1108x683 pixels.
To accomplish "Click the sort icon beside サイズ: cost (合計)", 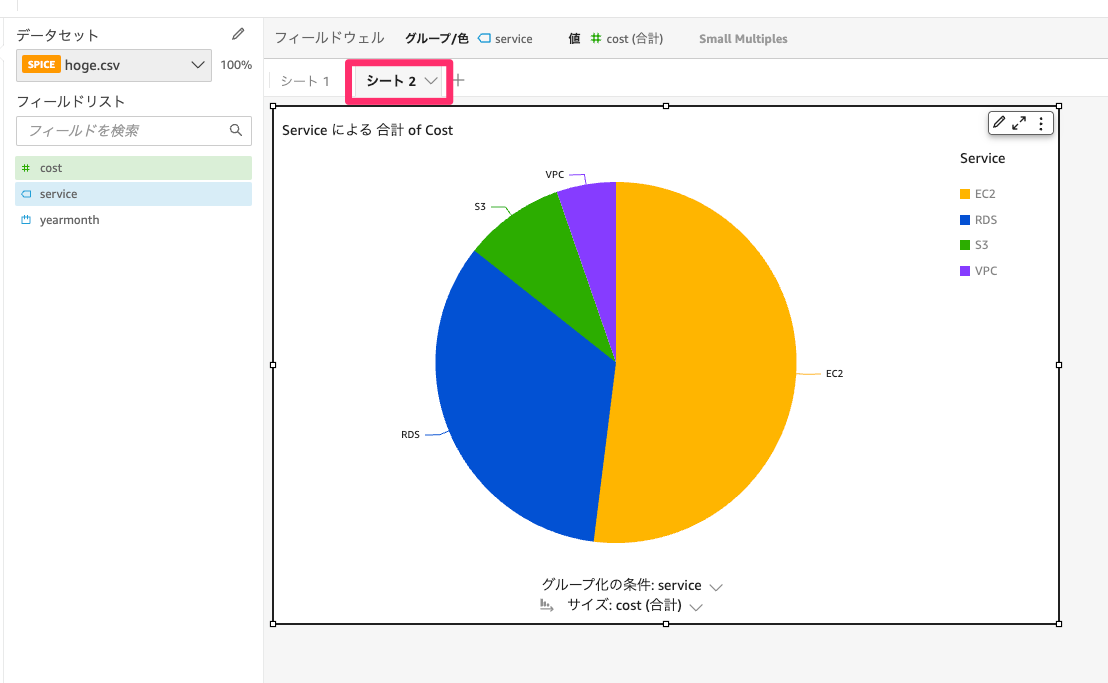I will (x=546, y=605).
